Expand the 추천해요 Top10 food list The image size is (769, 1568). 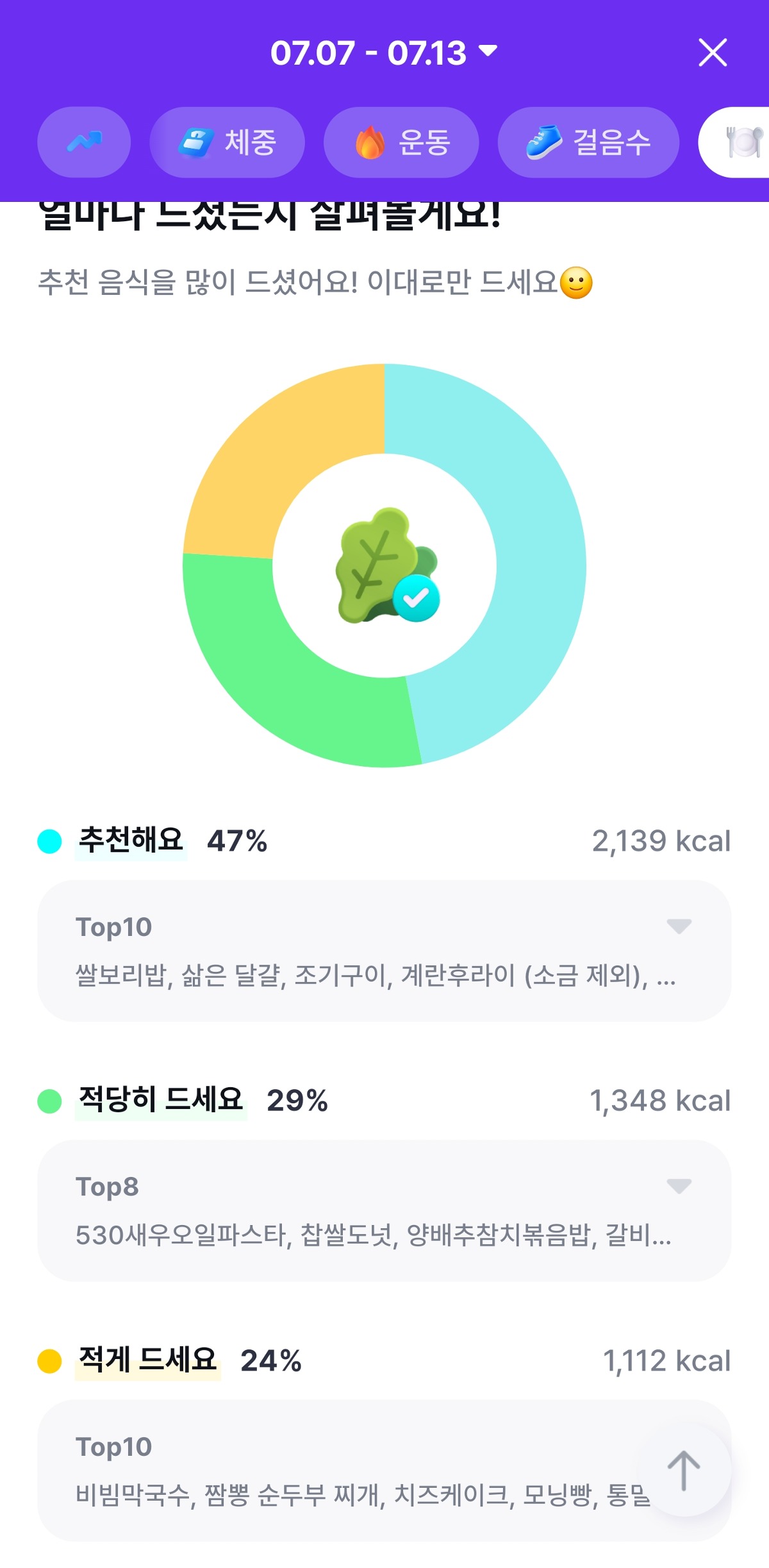[679, 926]
